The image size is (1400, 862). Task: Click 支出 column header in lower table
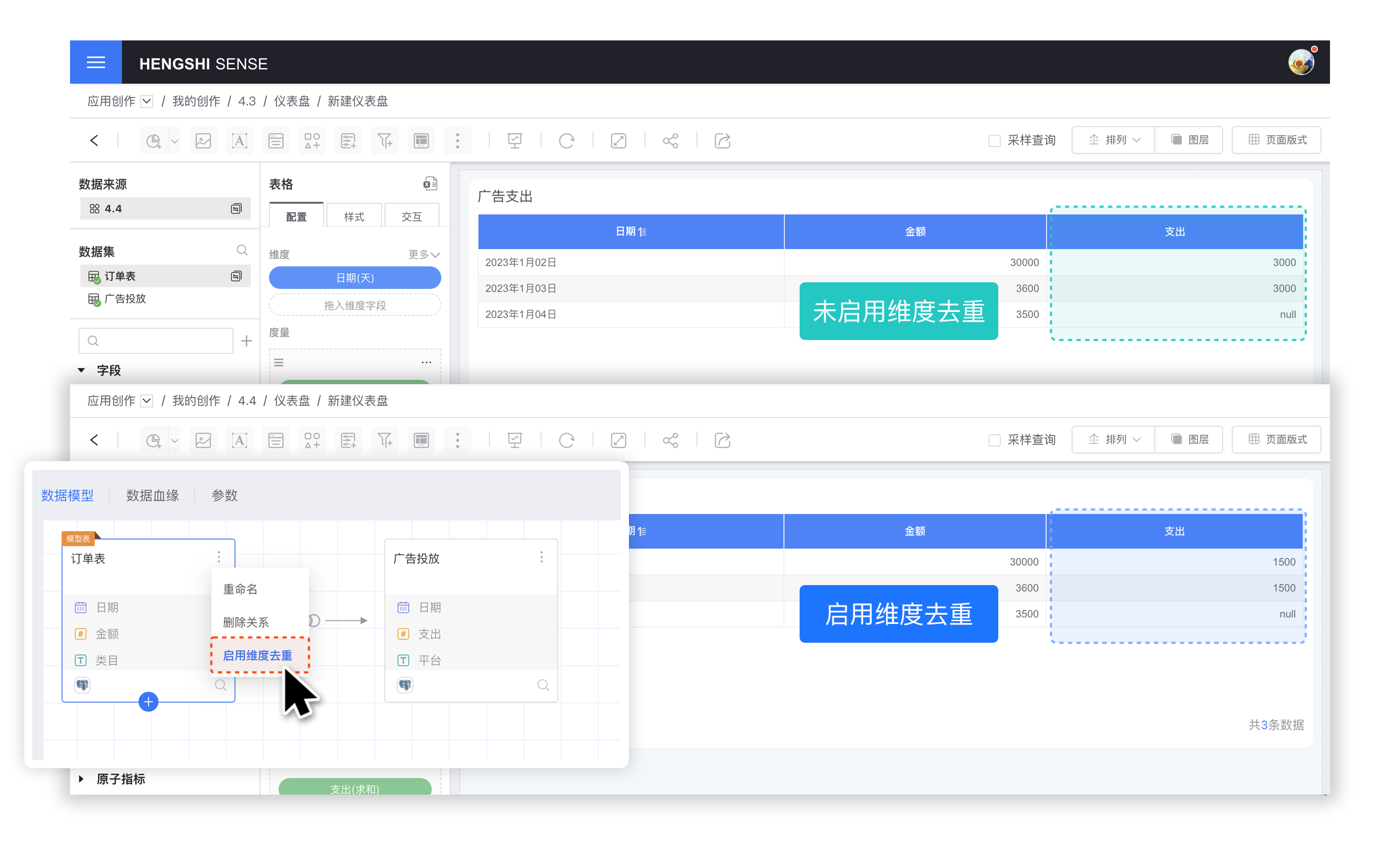(1174, 531)
